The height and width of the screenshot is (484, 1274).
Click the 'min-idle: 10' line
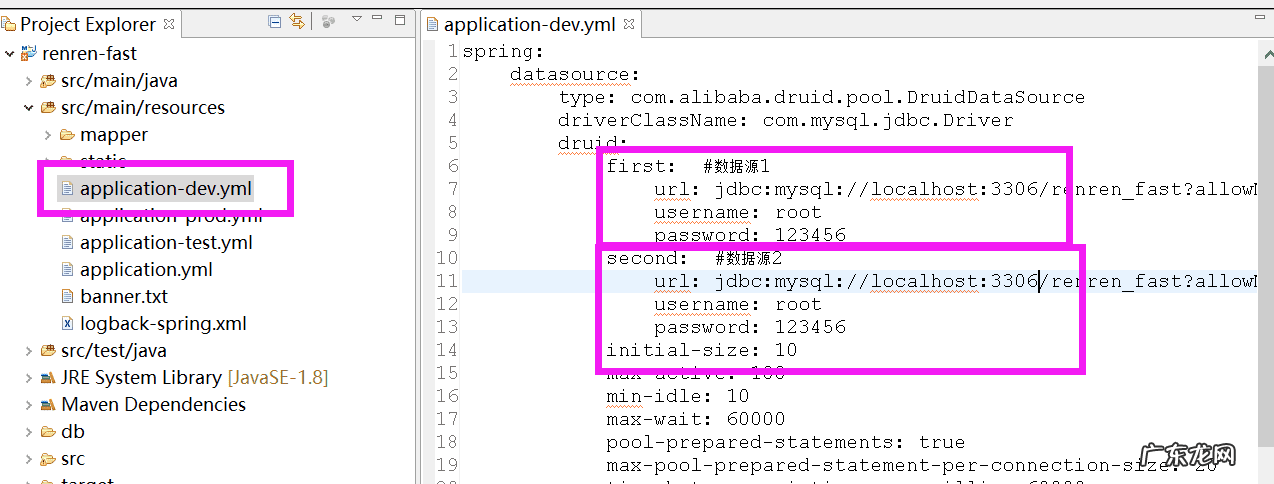(678, 396)
